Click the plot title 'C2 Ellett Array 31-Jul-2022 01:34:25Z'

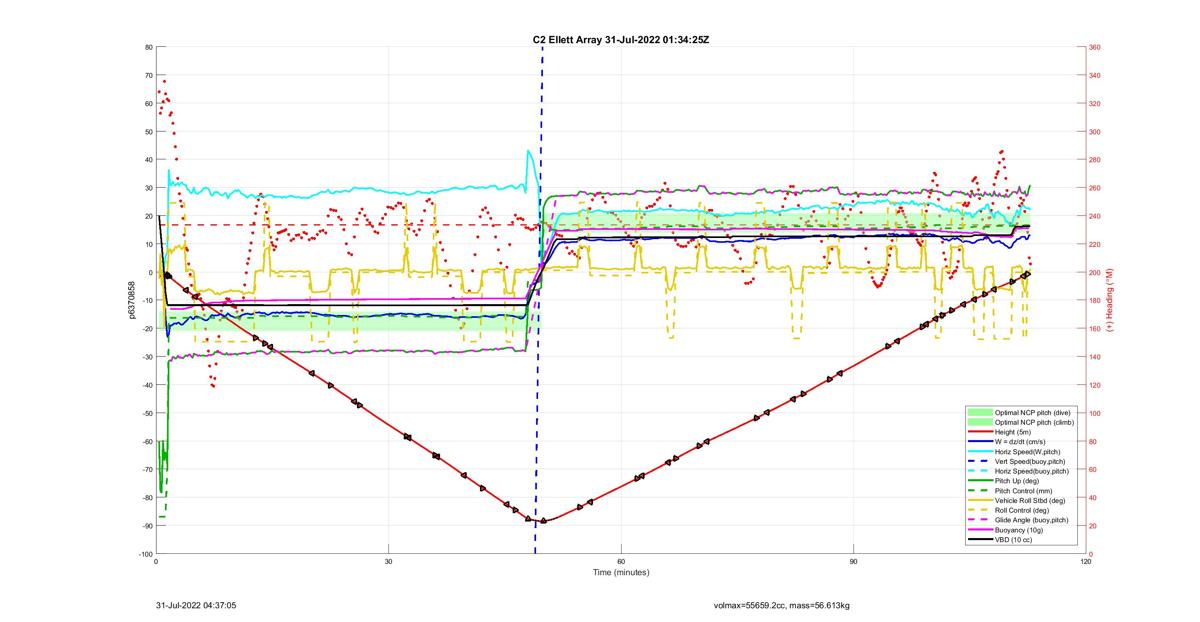click(x=622, y=40)
